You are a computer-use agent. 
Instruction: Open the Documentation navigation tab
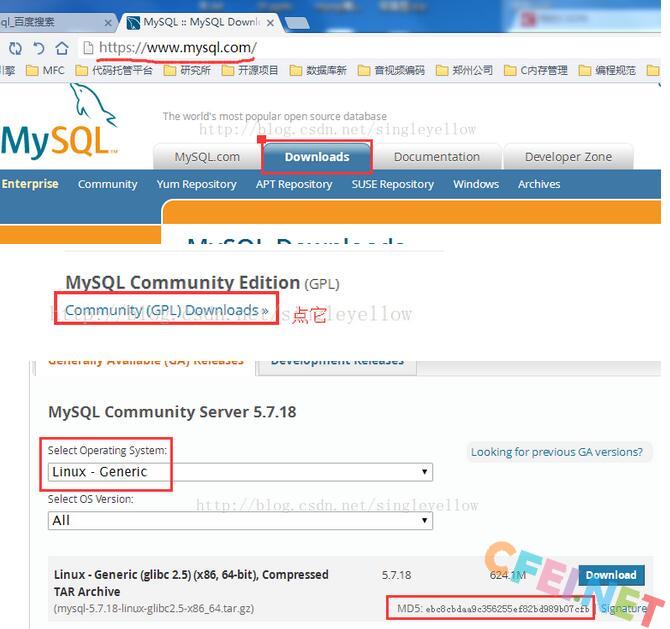pyautogui.click(x=437, y=157)
